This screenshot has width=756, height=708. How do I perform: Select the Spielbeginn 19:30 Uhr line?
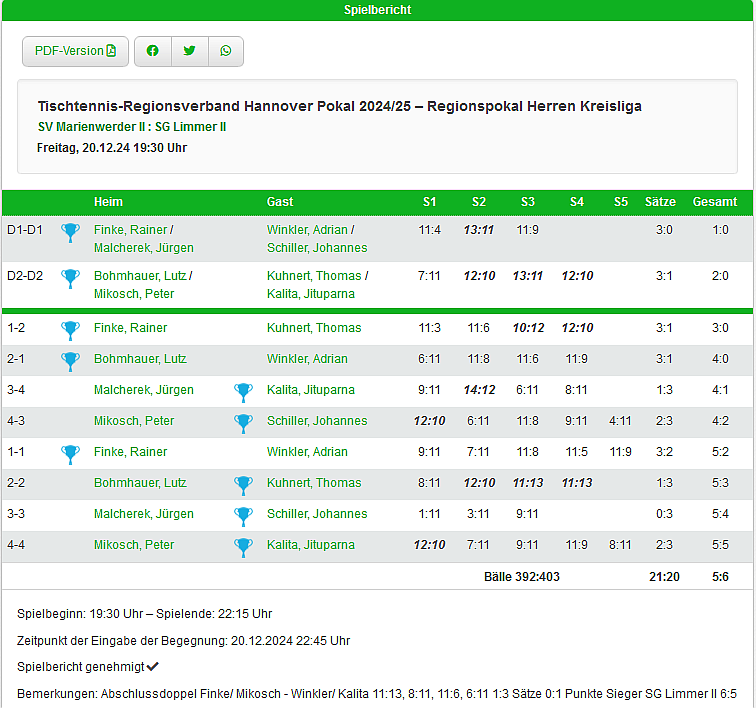145,614
